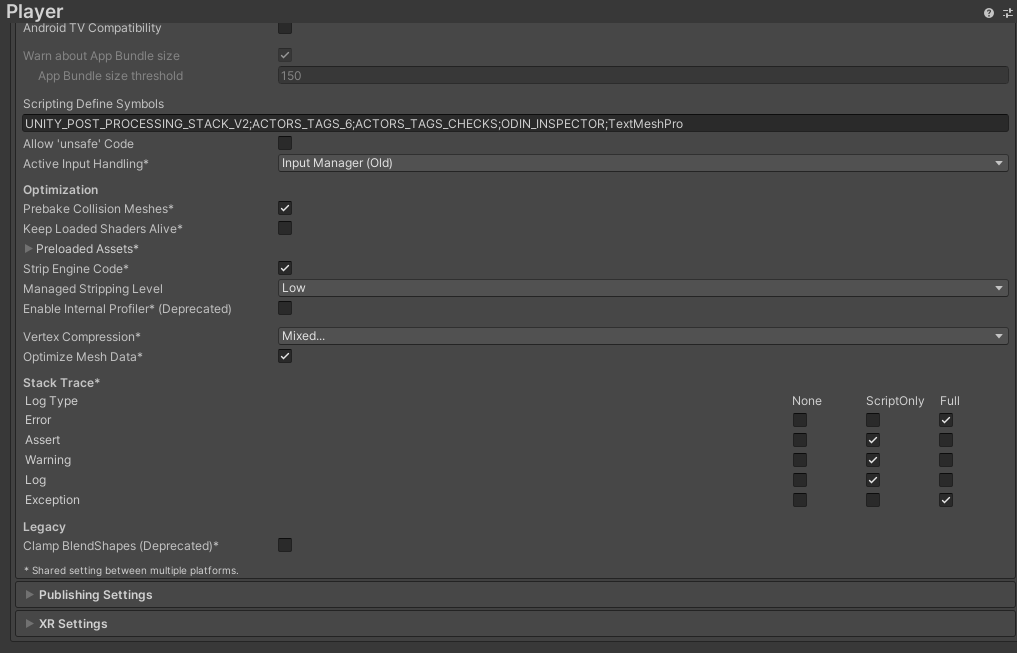Expand the Publishing Settings section
1017x653 pixels.
(x=31, y=594)
